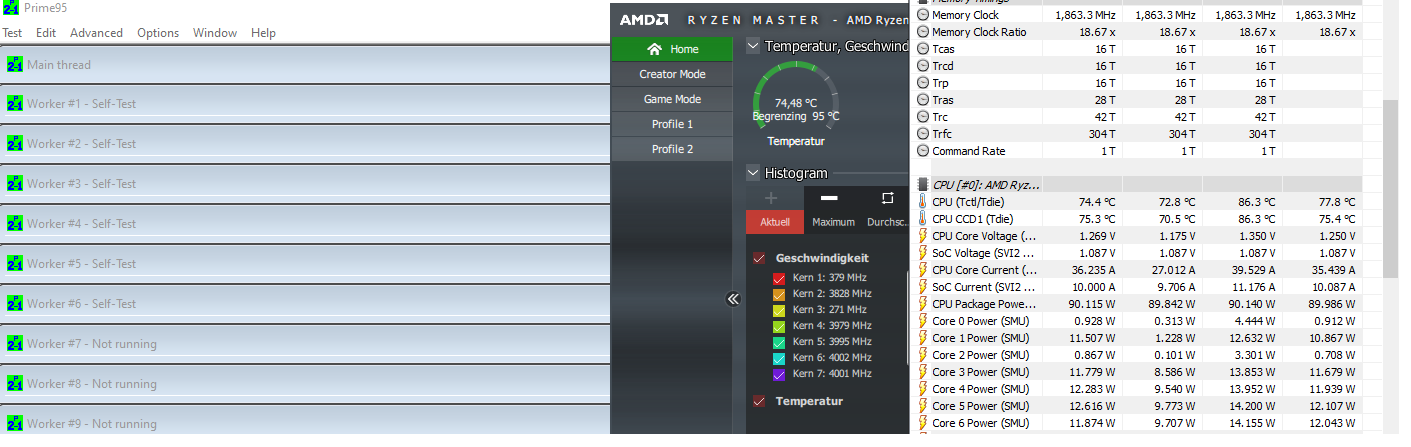Select the Worker #5 - Self-Test window bar

[305, 264]
